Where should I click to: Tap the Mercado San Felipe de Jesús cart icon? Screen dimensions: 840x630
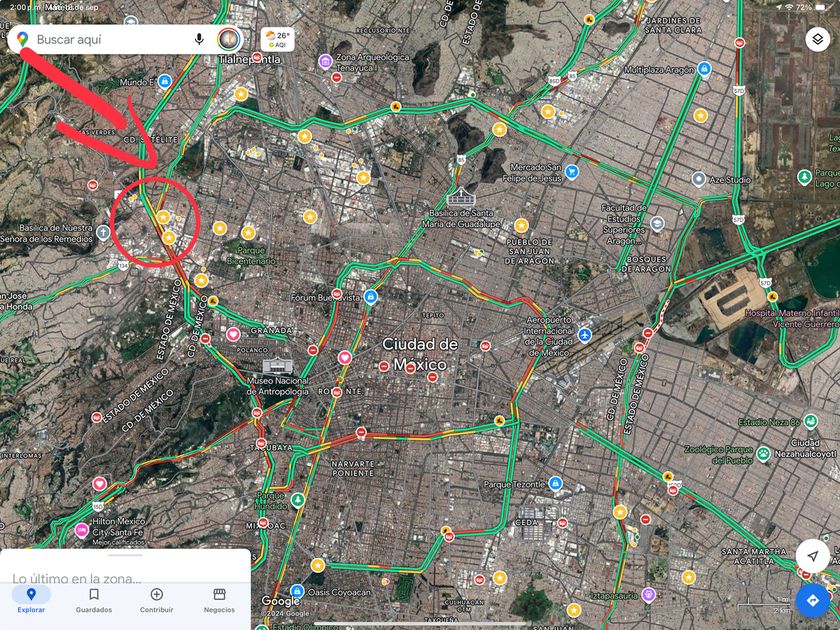click(x=572, y=171)
